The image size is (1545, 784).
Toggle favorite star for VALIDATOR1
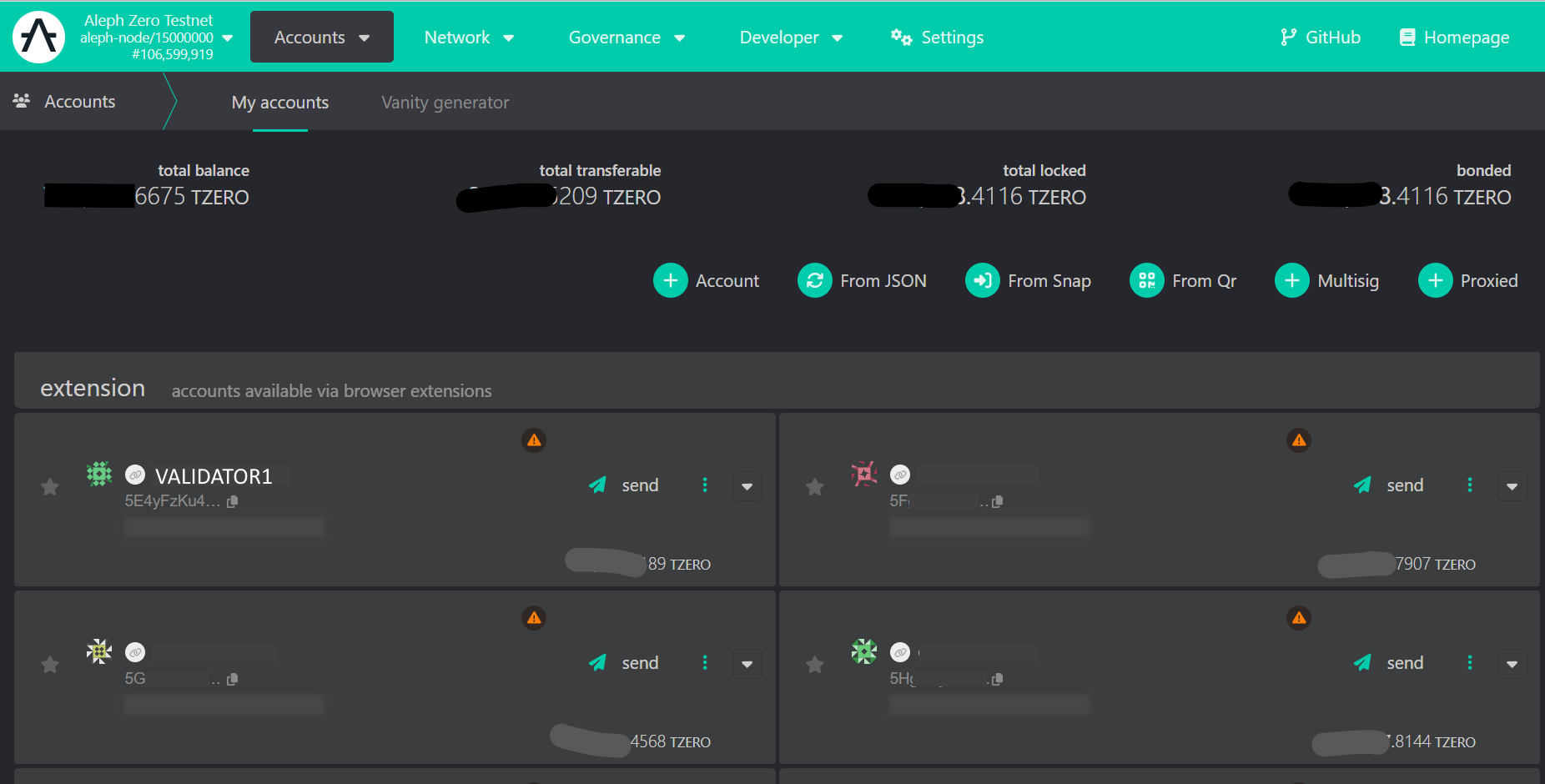(50, 486)
